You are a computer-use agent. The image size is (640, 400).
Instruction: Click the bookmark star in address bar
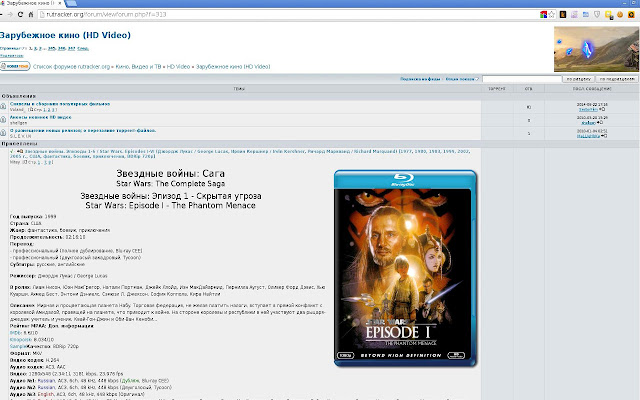click(x=552, y=15)
